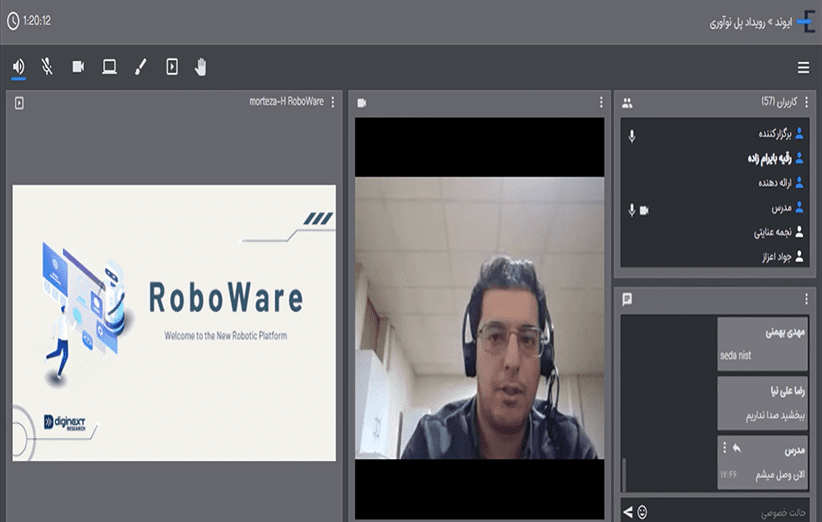
Task: Toggle the speaker audio icon
Action: coord(19,67)
